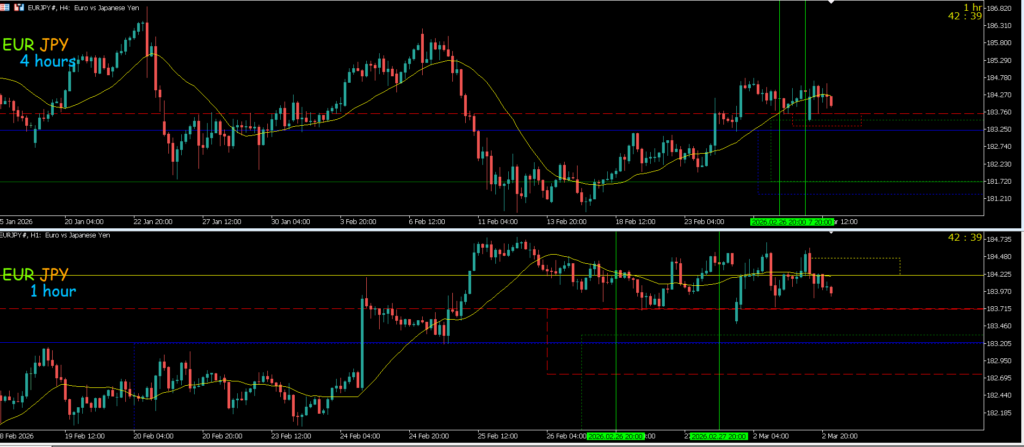1024x447 pixels.
Task: Click the chart shift triangle atop the H4 chart
Action: pyautogui.click(x=828, y=4)
